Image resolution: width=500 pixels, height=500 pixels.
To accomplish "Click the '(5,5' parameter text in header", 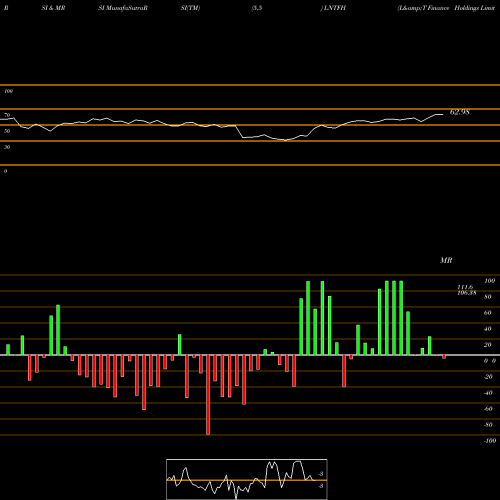I will [x=257, y=8].
